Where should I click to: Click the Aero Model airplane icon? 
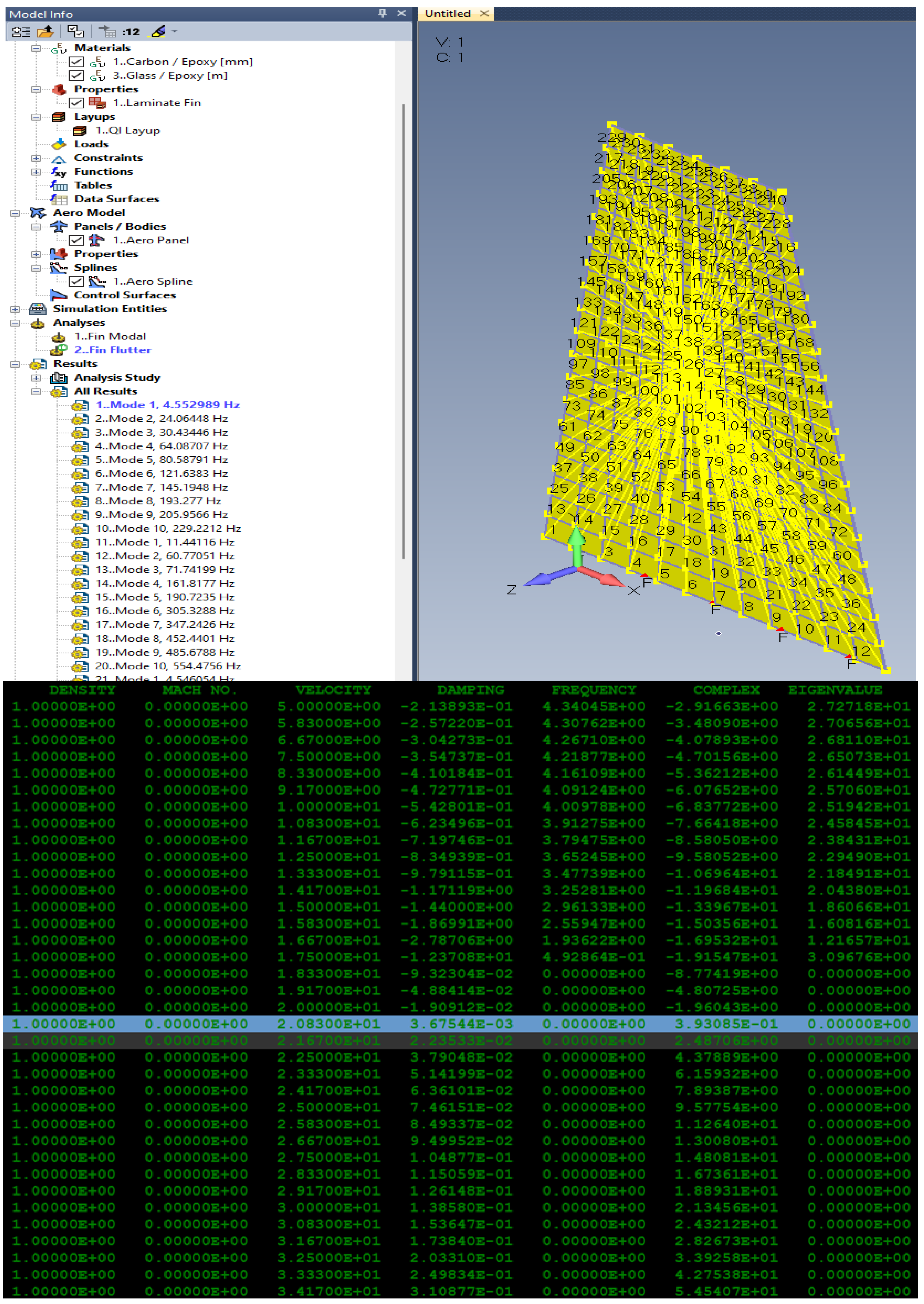click(37, 213)
